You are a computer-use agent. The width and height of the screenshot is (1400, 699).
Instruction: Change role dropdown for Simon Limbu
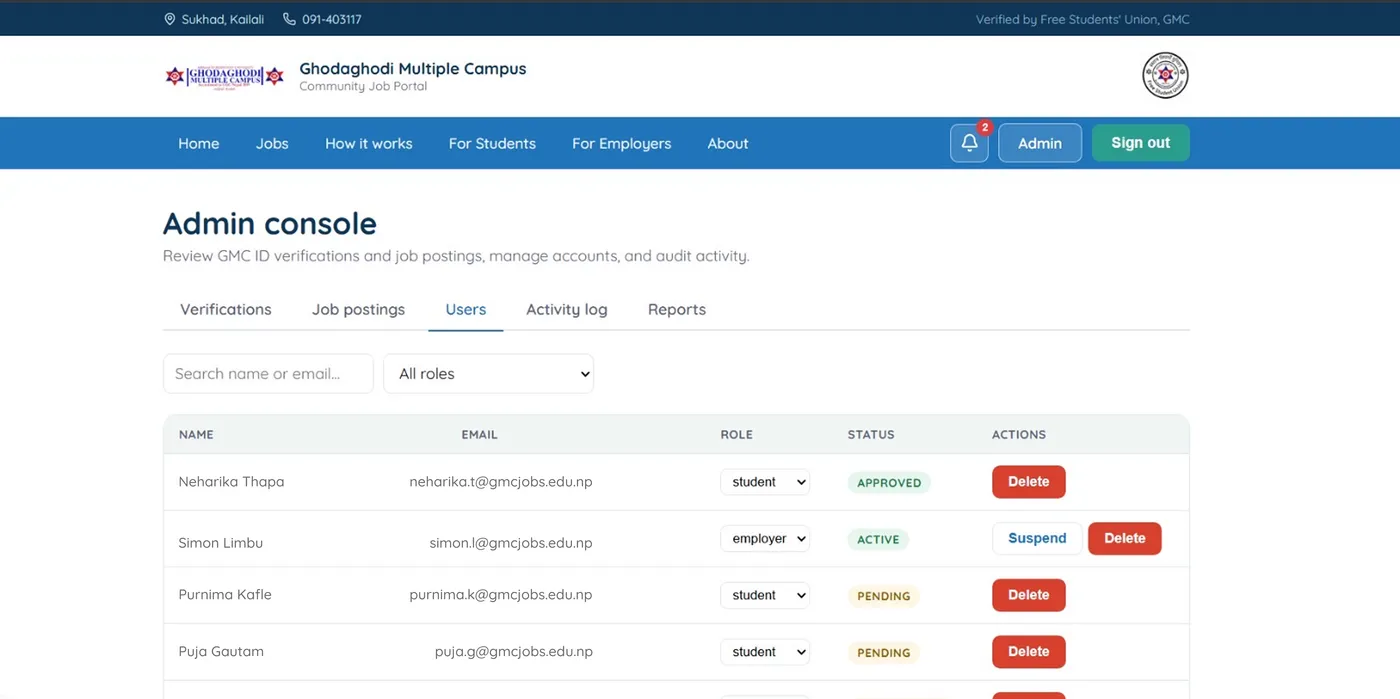coord(765,538)
